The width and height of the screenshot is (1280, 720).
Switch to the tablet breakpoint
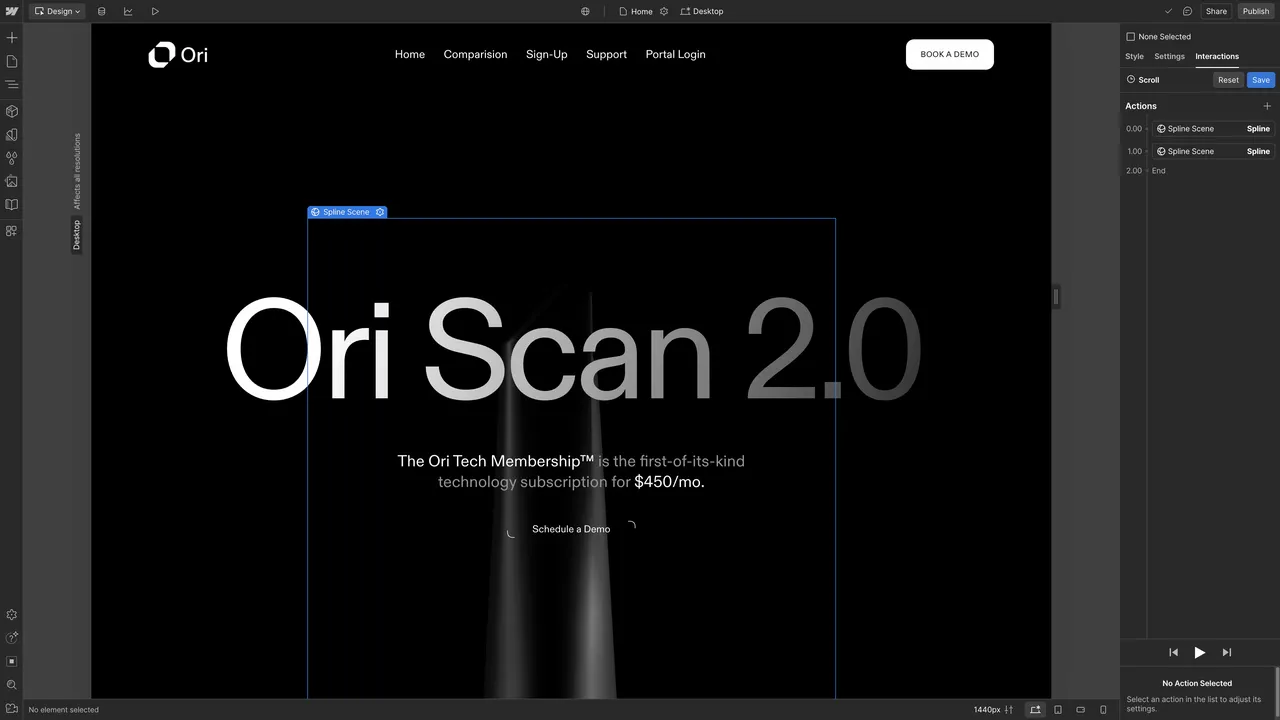click(x=1058, y=709)
